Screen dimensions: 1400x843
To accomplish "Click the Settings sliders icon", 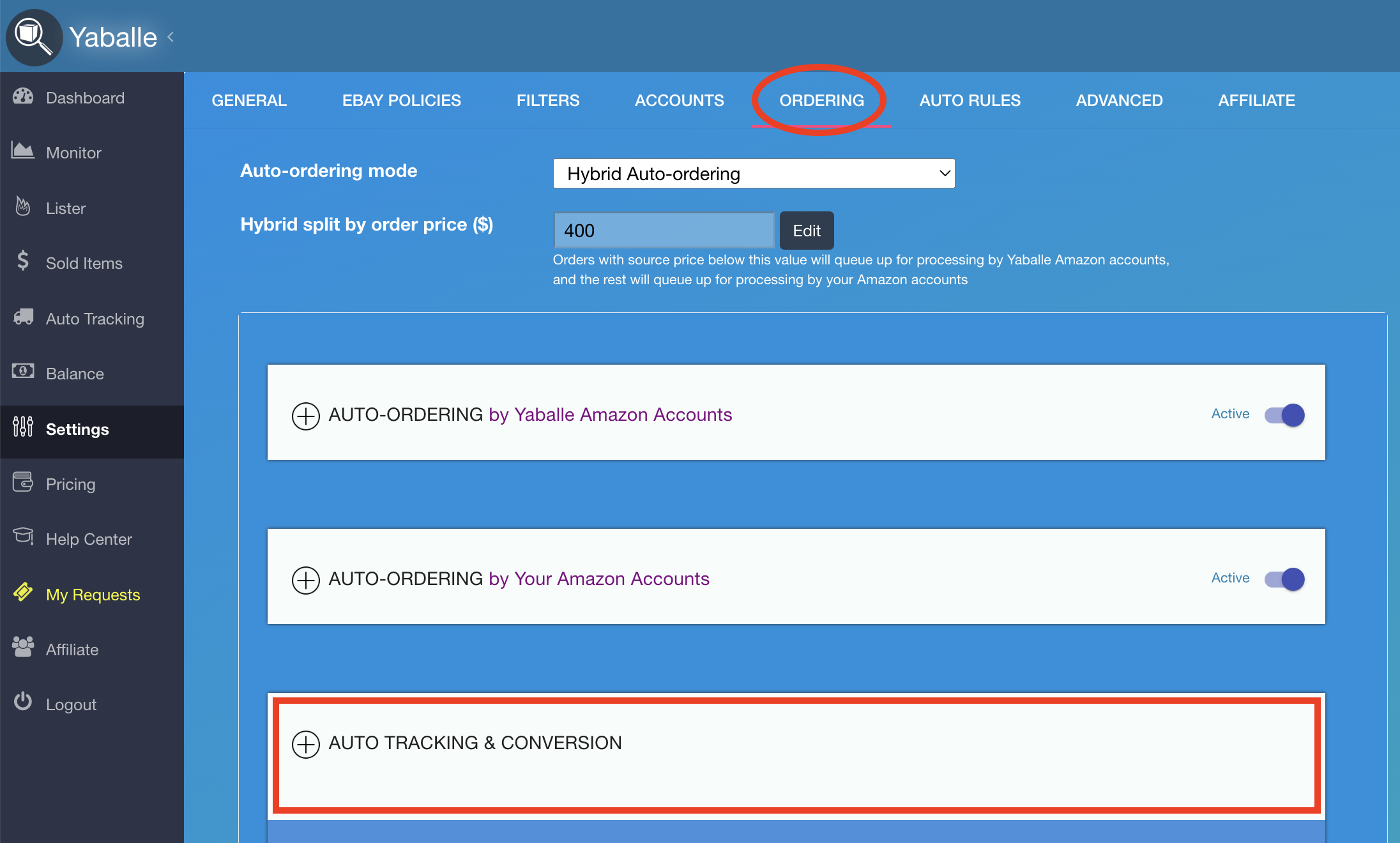I will click(23, 427).
